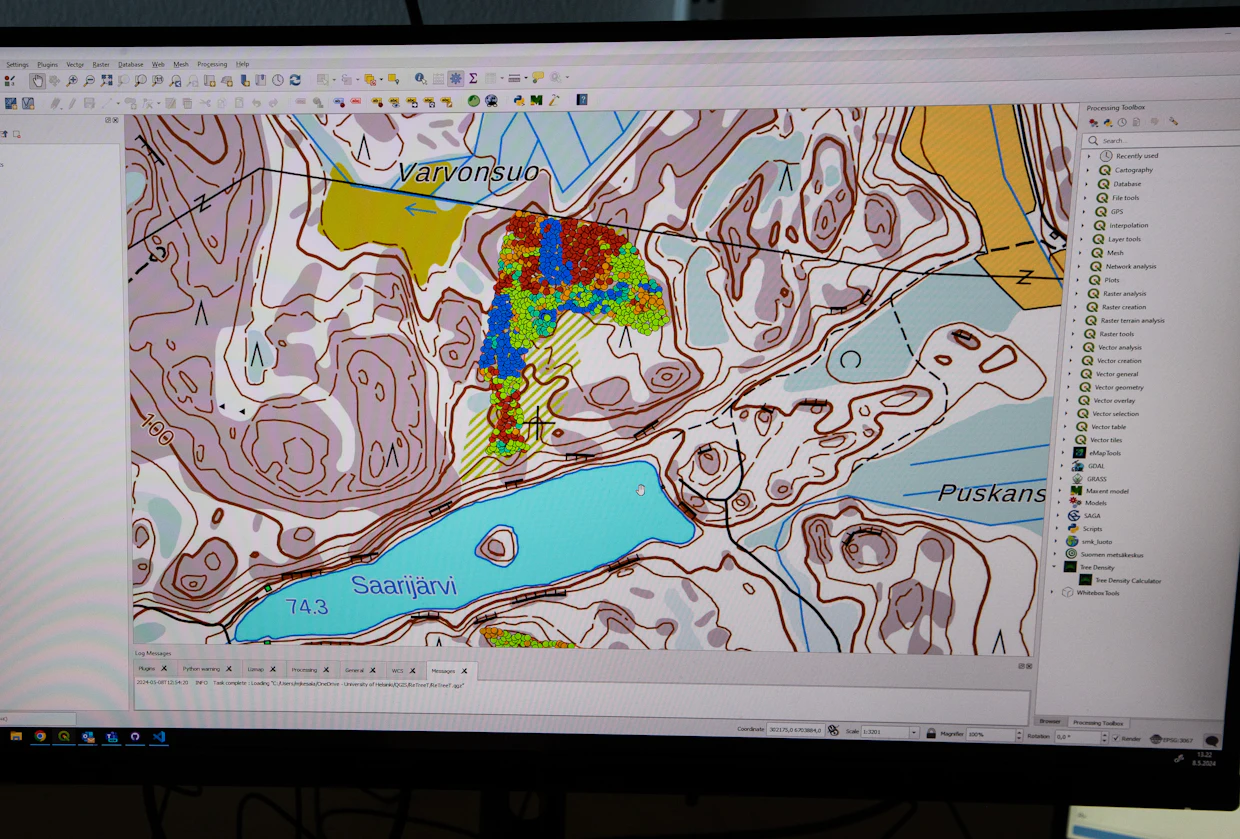Open the Identify Features tool

(420, 78)
